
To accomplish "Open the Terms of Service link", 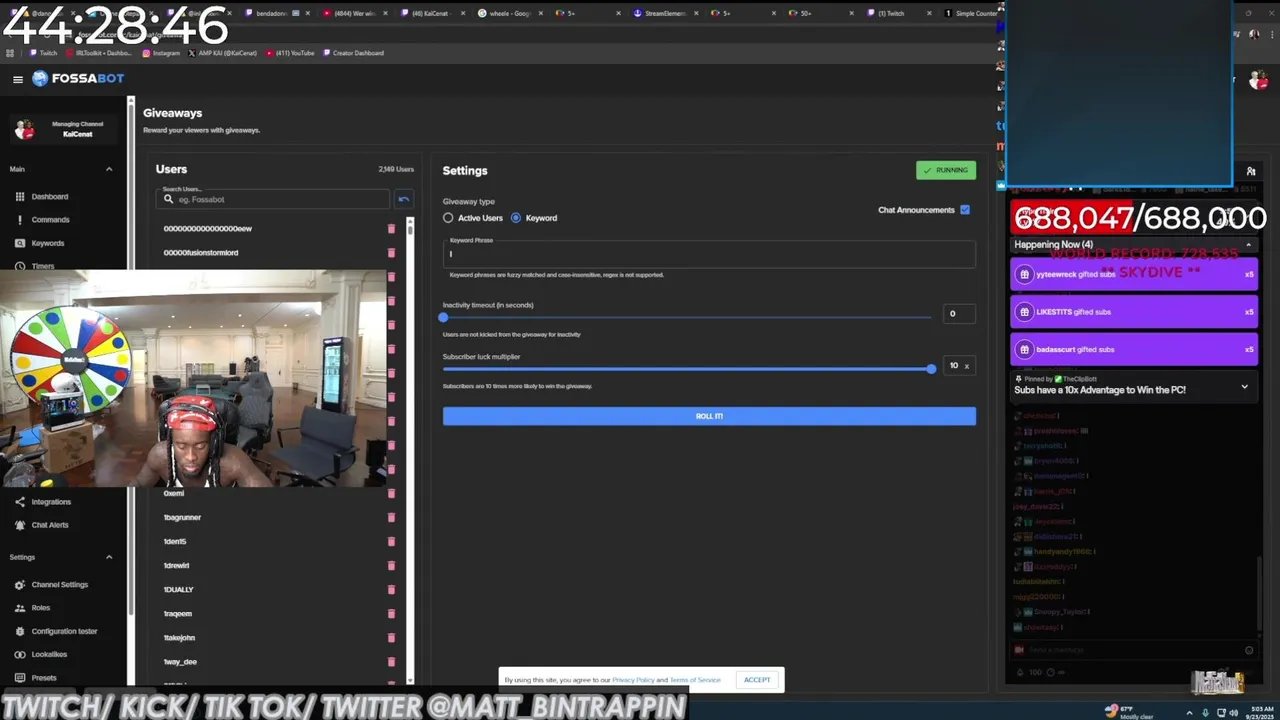I will tap(695, 680).
